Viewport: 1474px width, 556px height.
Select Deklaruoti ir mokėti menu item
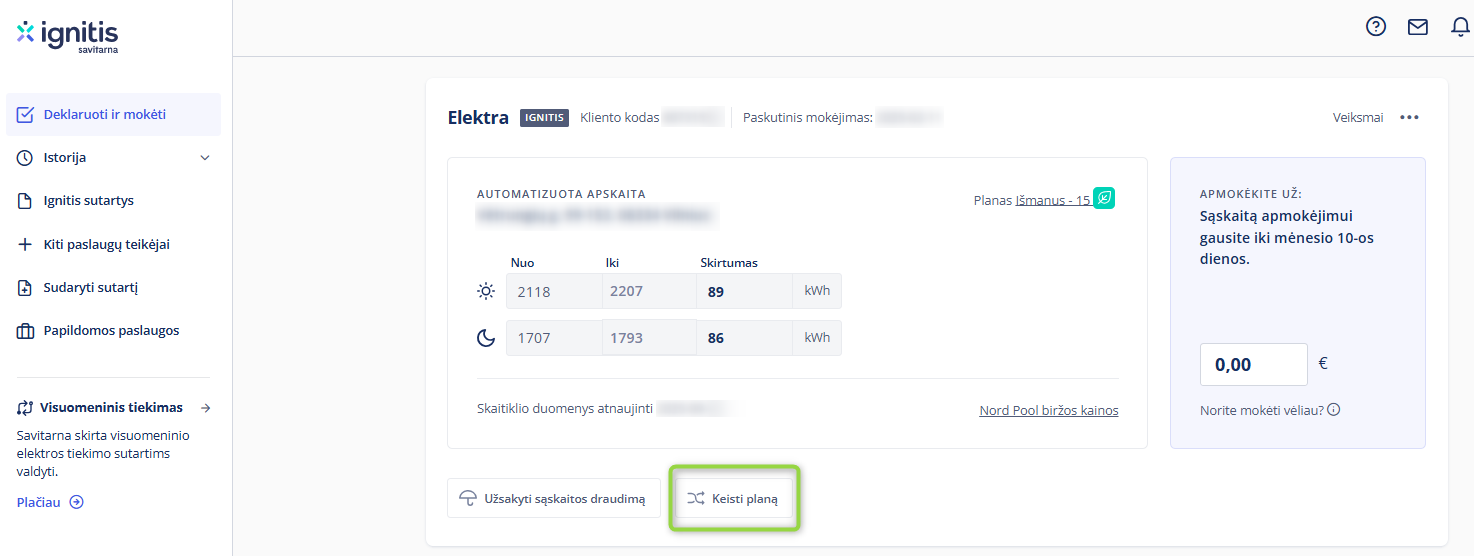105,115
